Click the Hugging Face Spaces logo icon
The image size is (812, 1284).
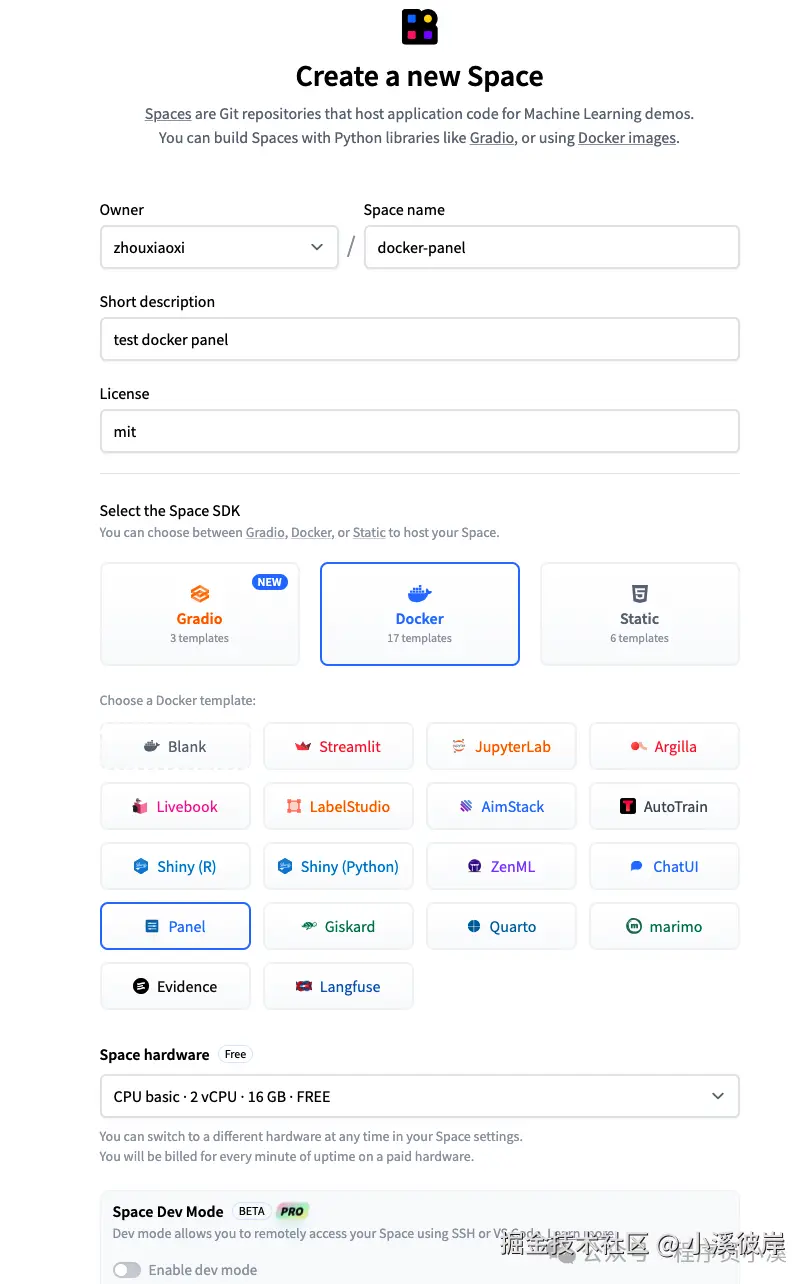pyautogui.click(x=420, y=27)
